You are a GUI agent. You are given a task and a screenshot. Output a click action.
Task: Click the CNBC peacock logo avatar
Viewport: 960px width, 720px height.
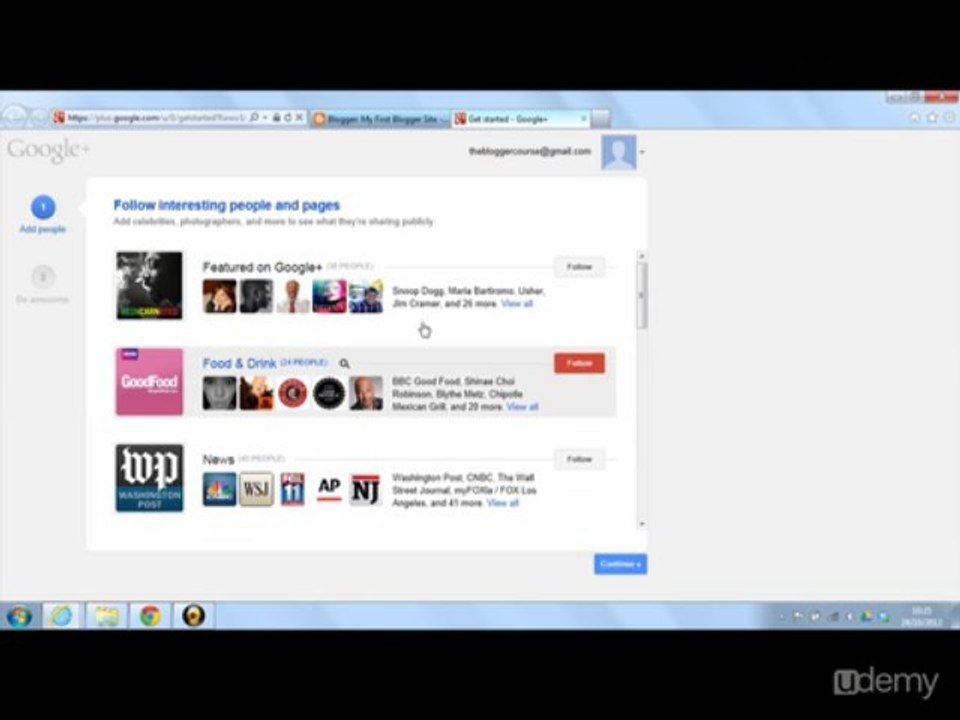(219, 489)
